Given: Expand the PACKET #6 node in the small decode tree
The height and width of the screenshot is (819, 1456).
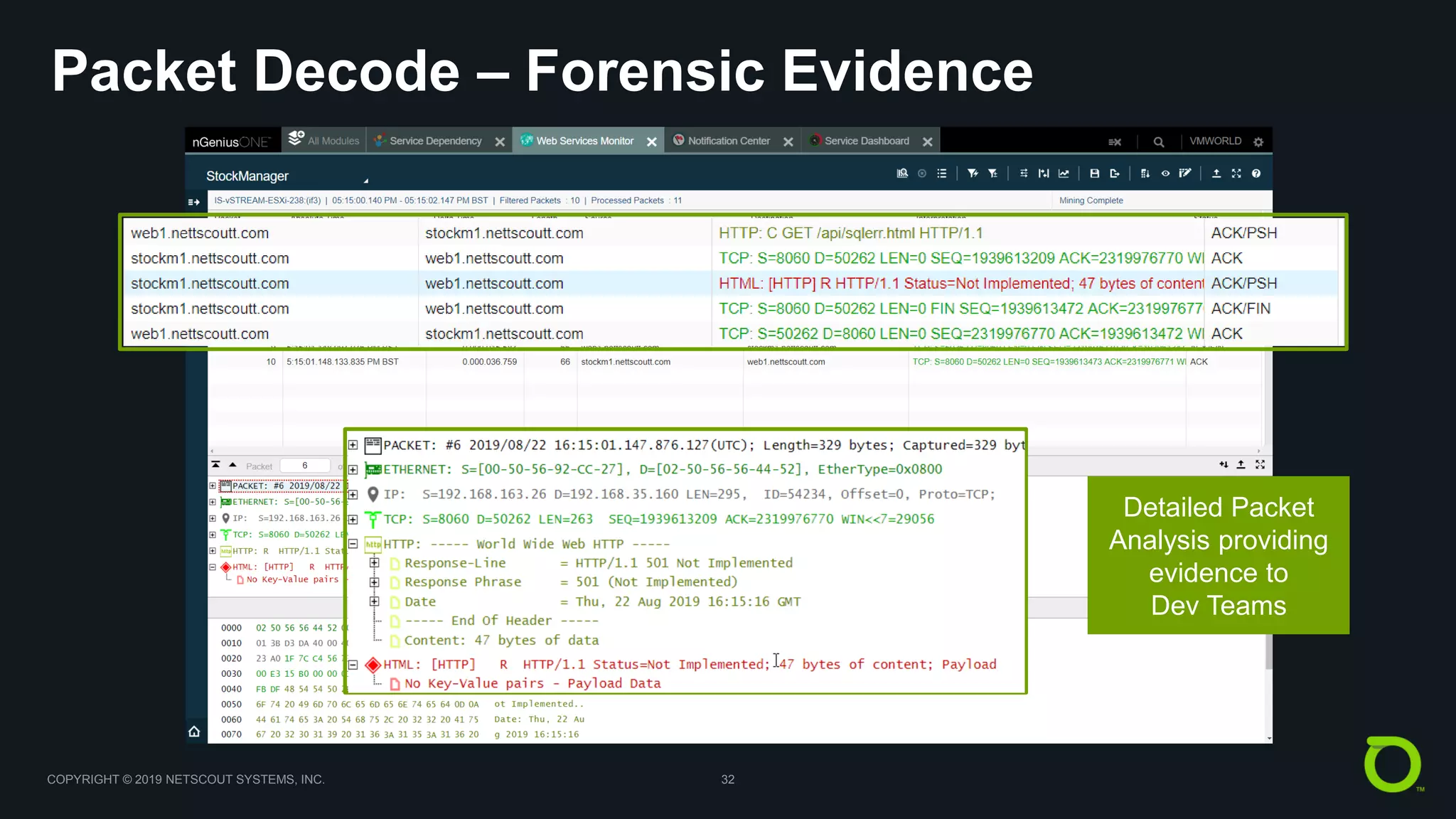Looking at the screenshot, I should [213, 486].
